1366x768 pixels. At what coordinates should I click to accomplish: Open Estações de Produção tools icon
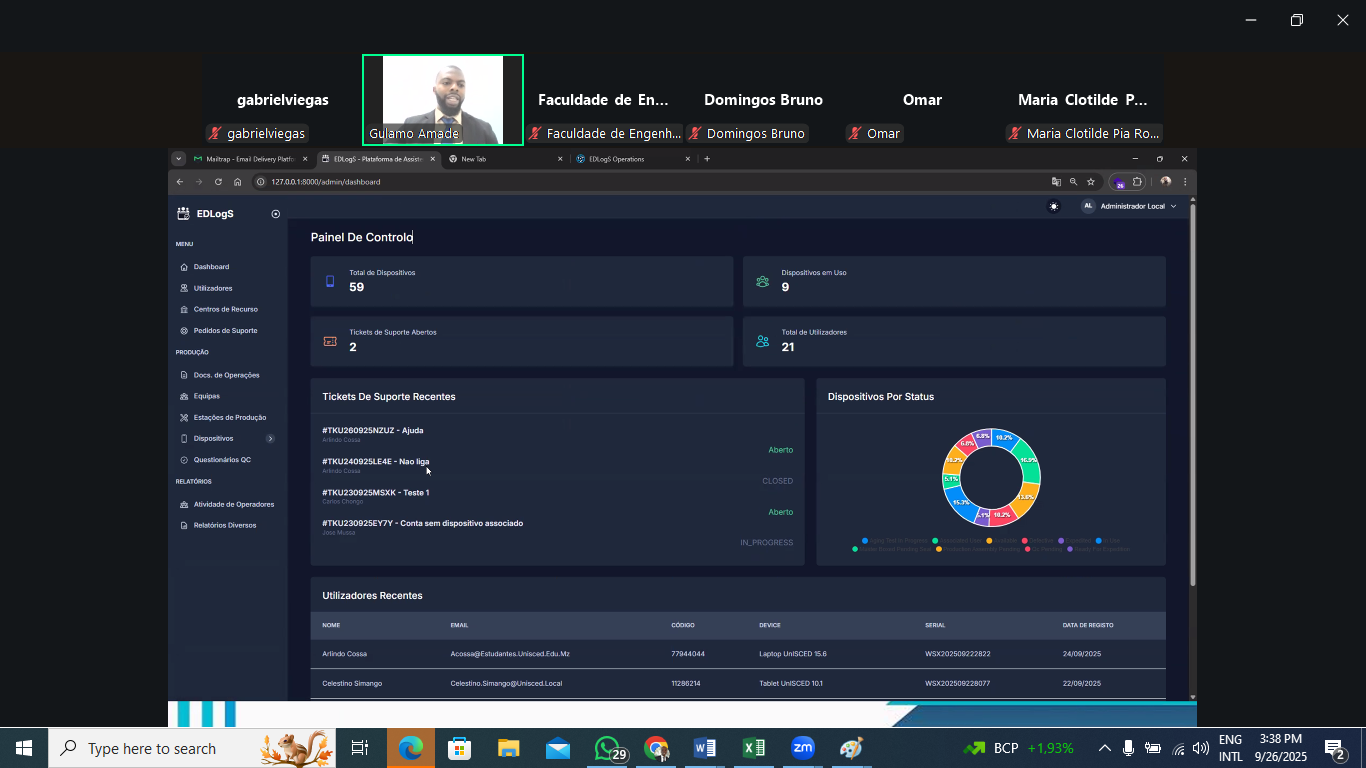click(x=184, y=418)
